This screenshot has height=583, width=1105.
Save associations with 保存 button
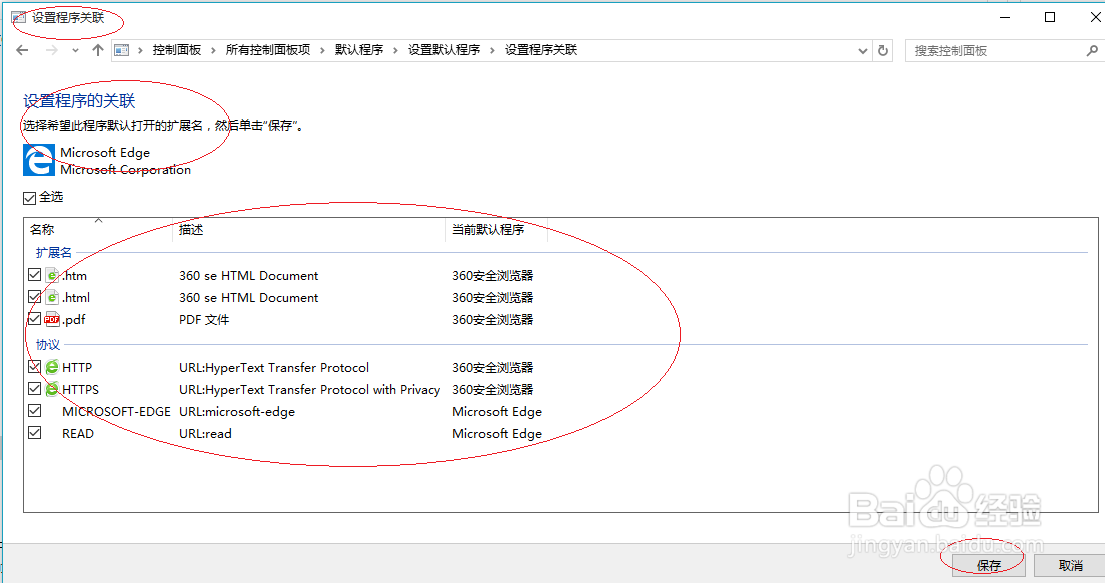pyautogui.click(x=989, y=565)
